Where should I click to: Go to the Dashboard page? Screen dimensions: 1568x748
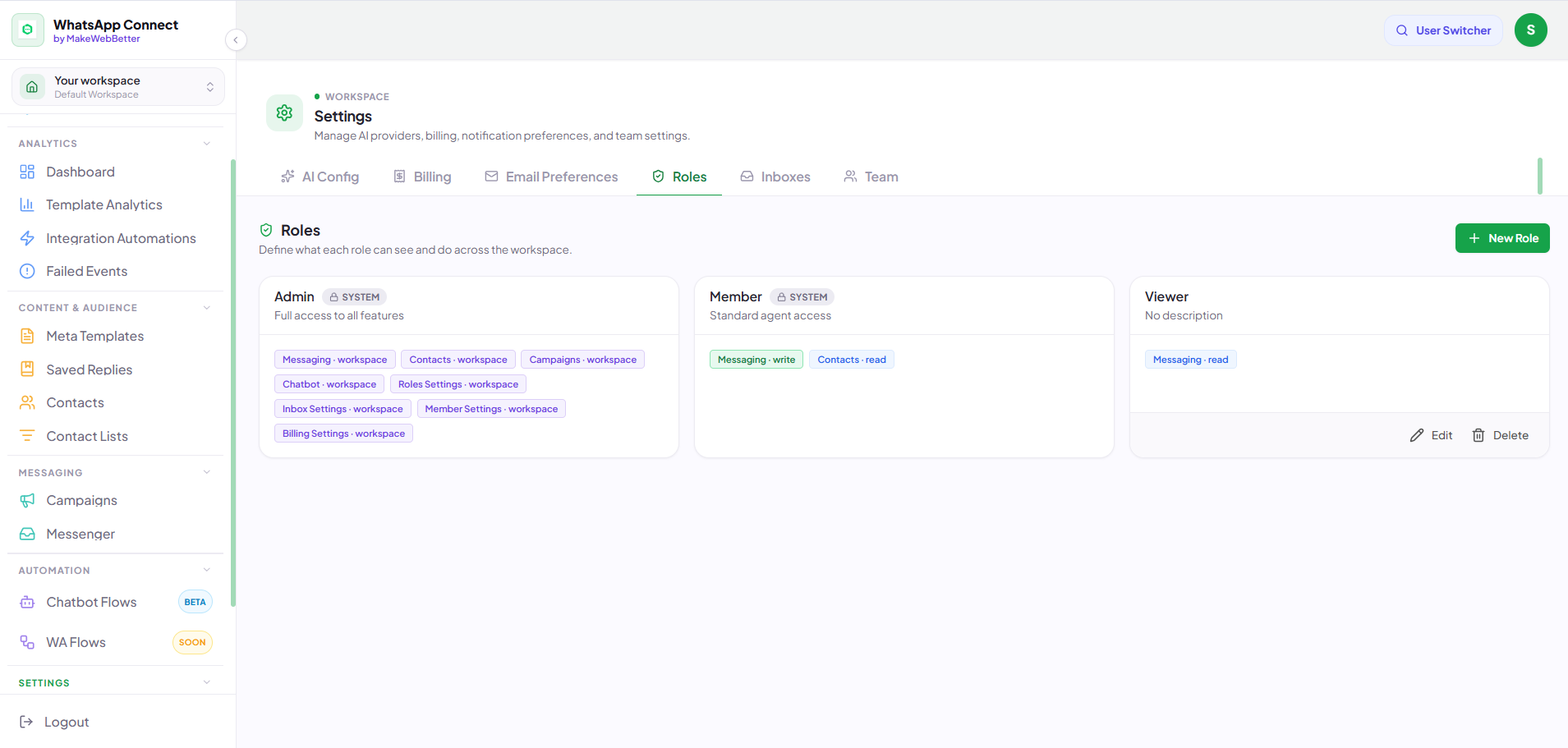coord(80,172)
